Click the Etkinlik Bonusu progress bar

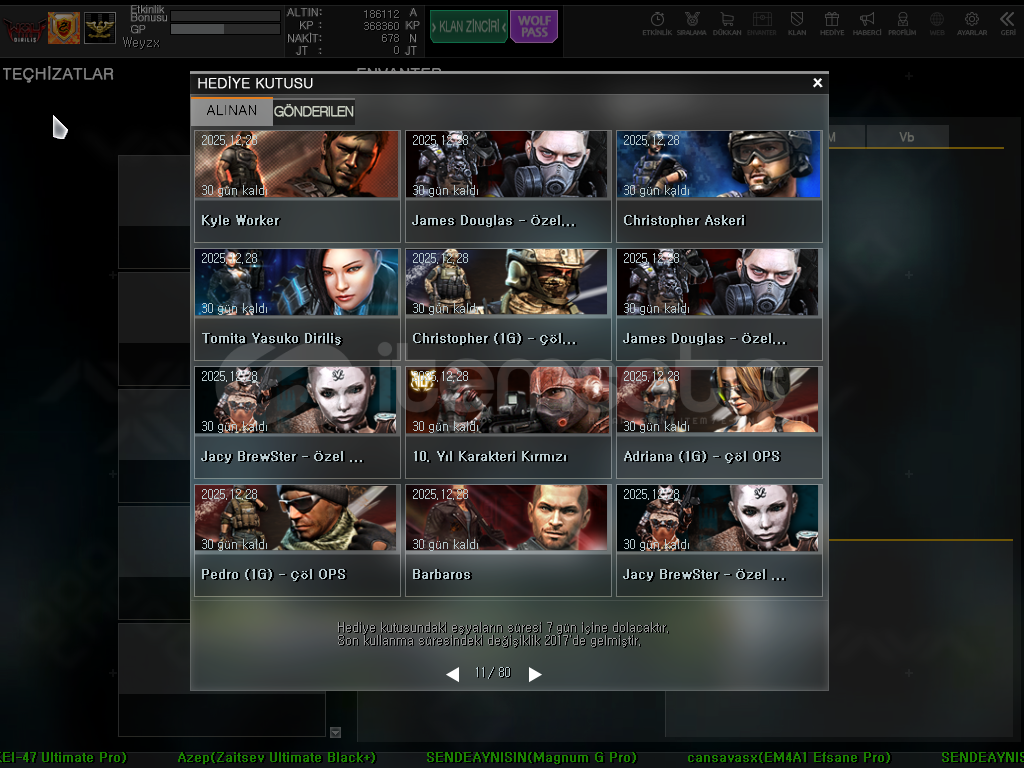225,16
